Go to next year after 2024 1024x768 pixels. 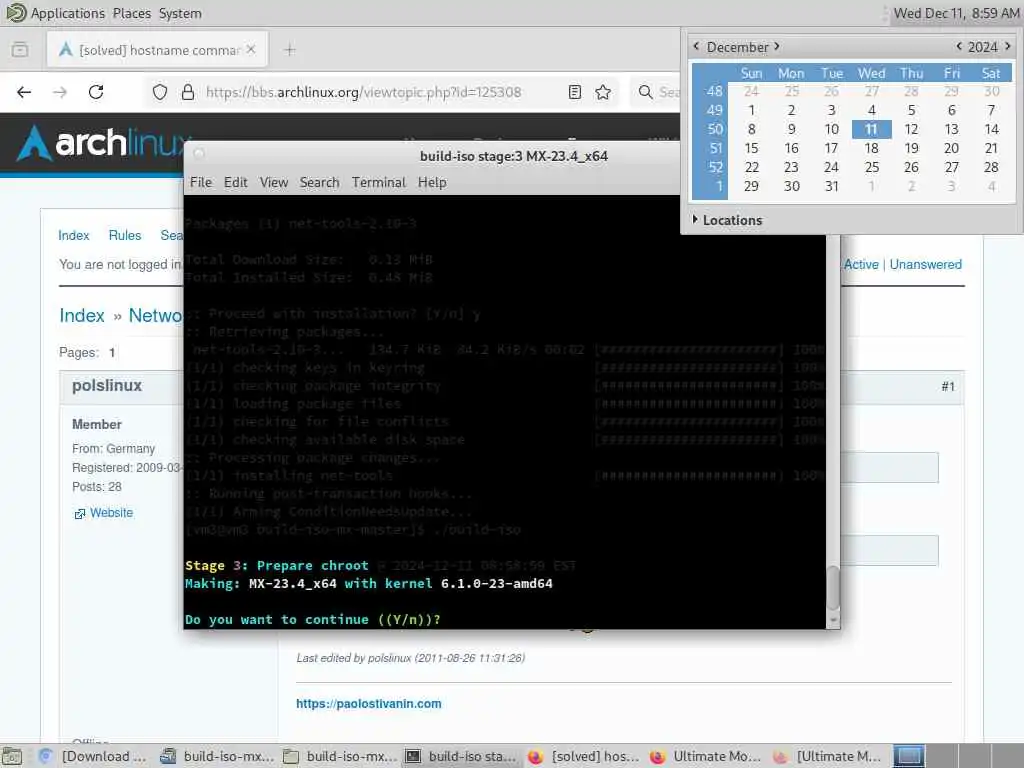coord(1008,46)
